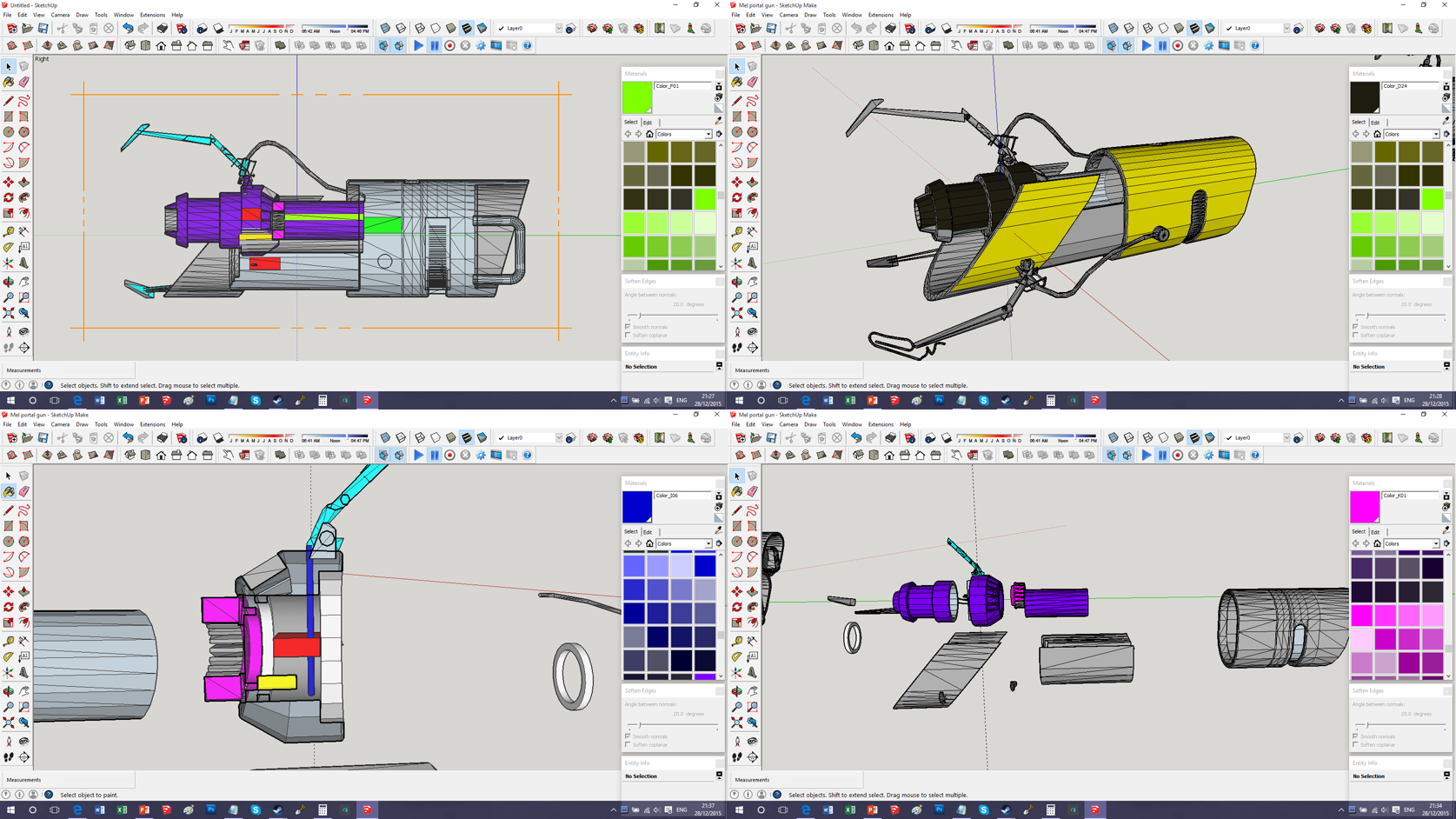Open the Extensions menu in top-right window

[881, 15]
